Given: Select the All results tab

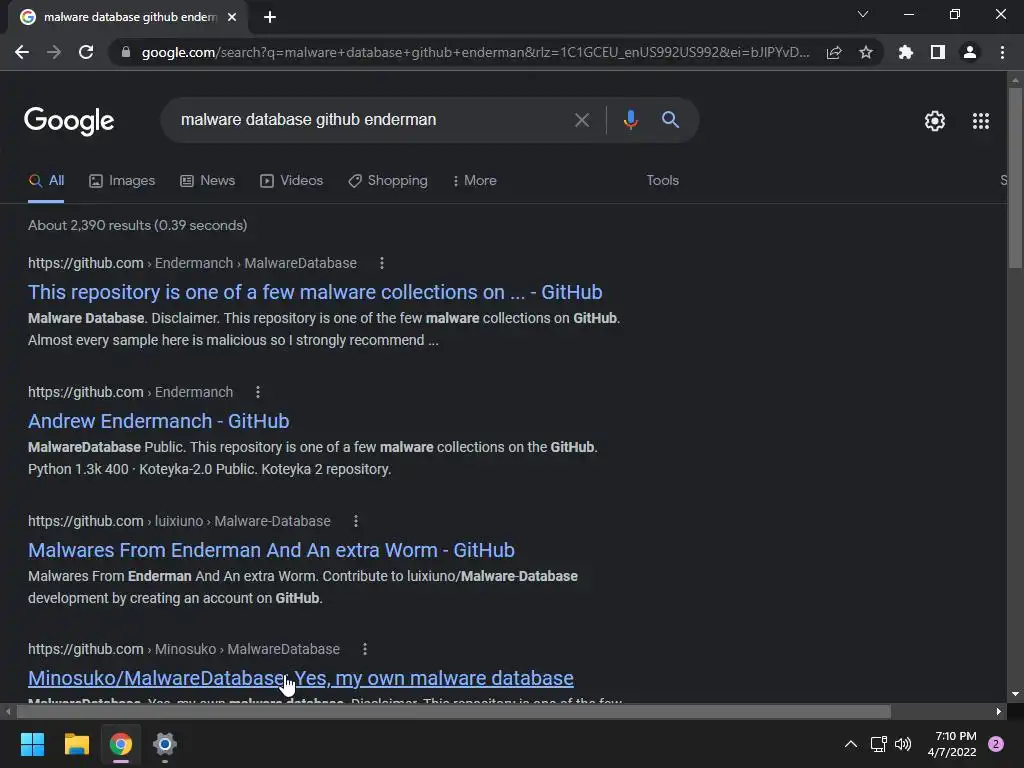Looking at the screenshot, I should (x=46, y=181).
